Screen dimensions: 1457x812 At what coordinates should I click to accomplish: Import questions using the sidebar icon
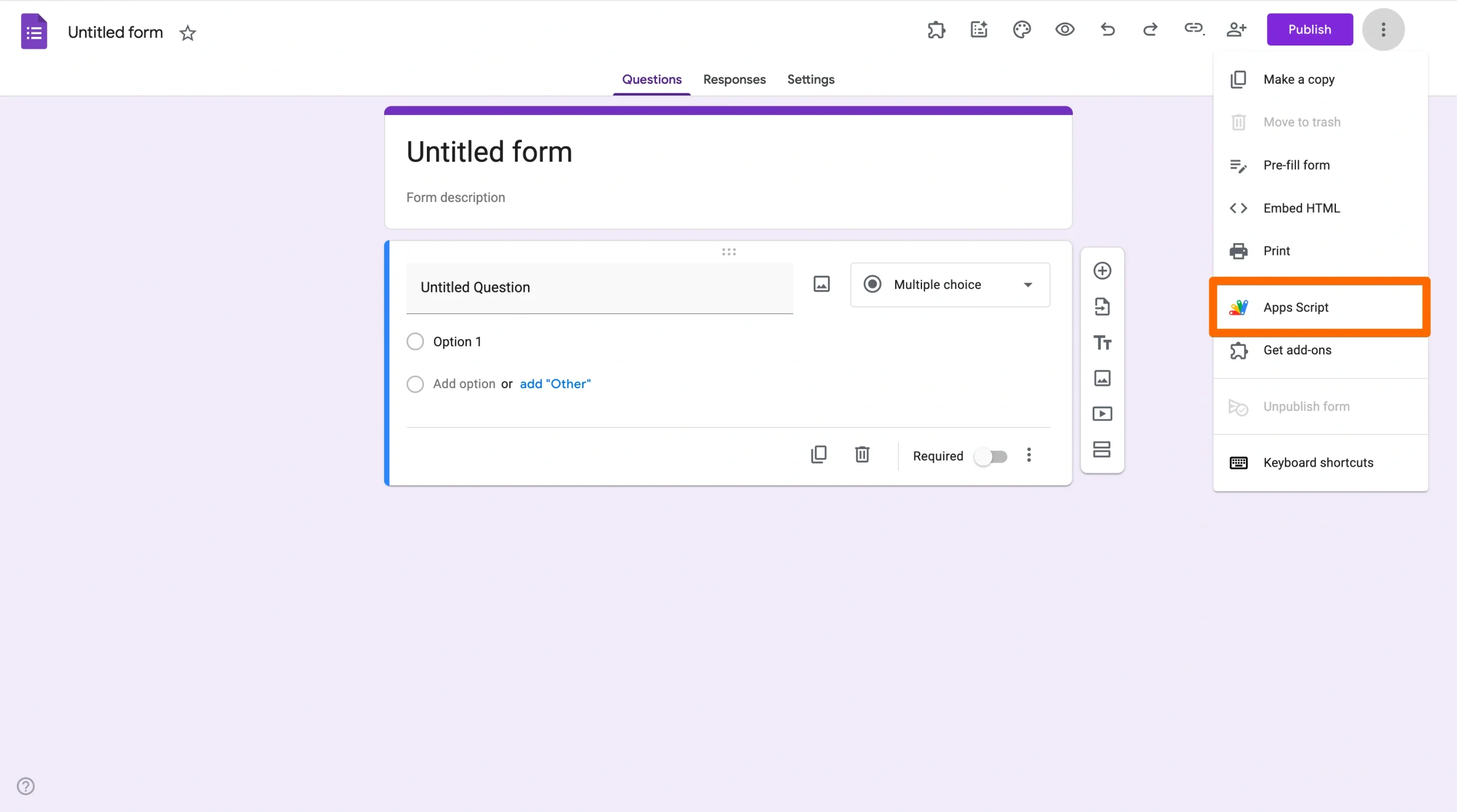pyautogui.click(x=1102, y=307)
